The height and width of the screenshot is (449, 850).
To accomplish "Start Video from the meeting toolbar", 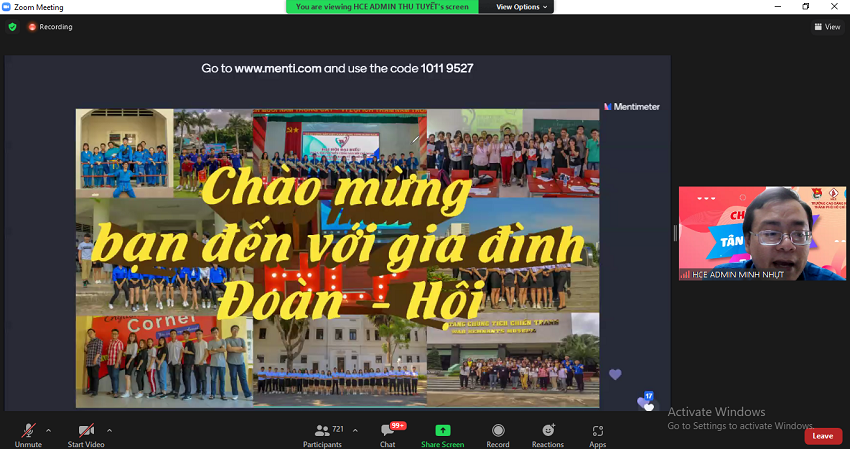I will tap(86, 432).
